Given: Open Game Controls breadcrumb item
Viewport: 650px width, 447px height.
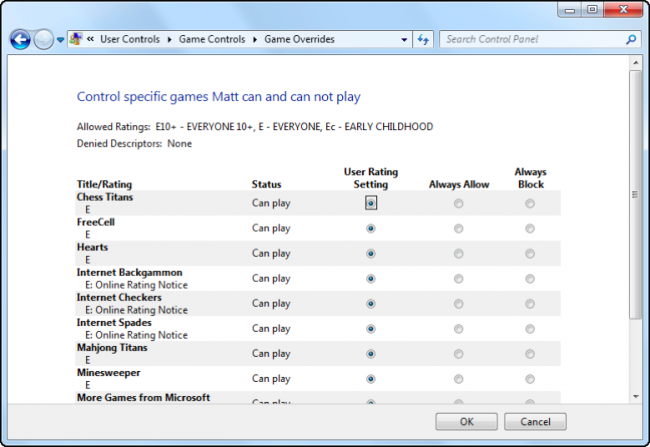Looking at the screenshot, I should [x=212, y=39].
